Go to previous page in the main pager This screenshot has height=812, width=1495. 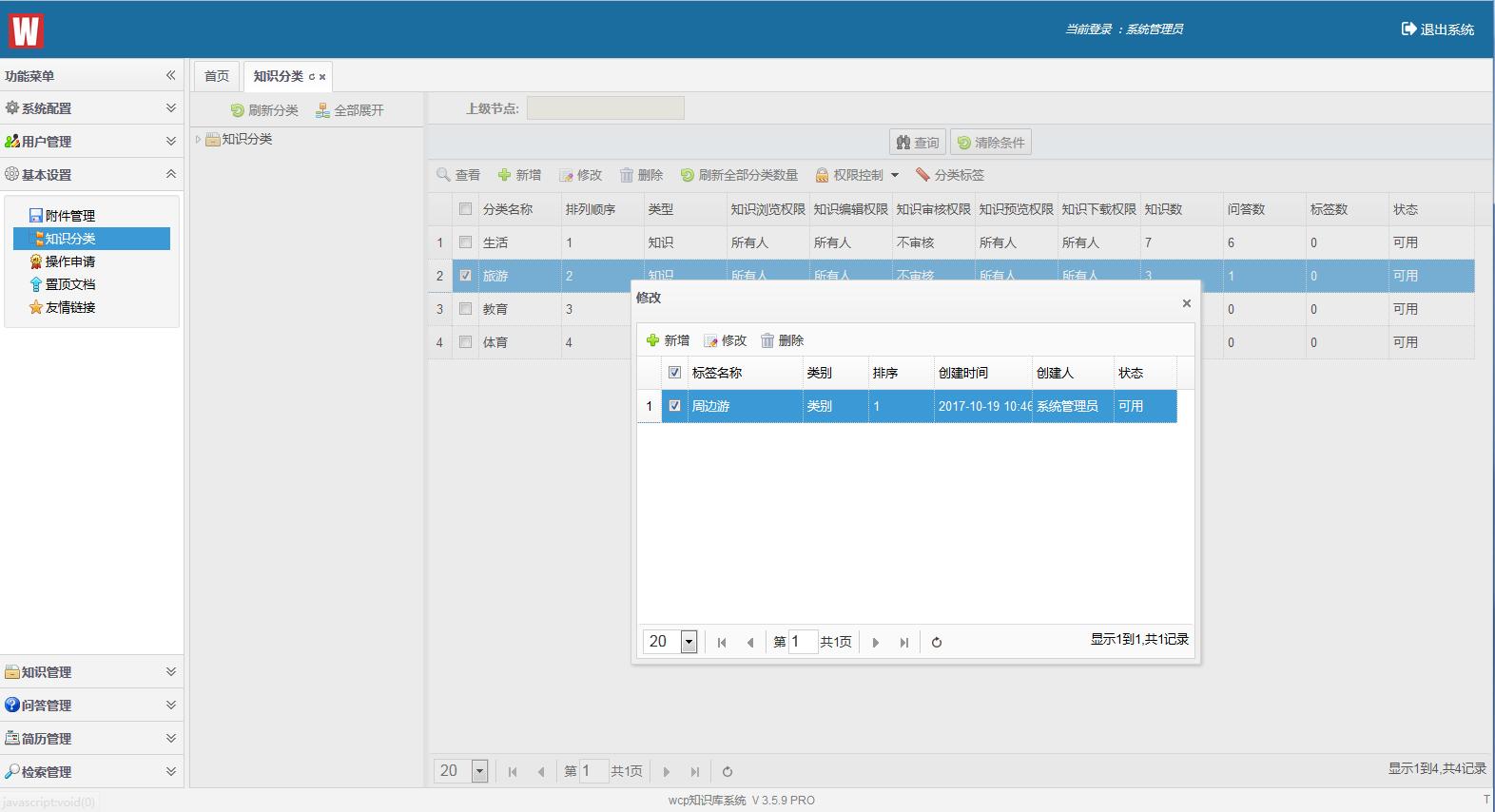coord(541,772)
